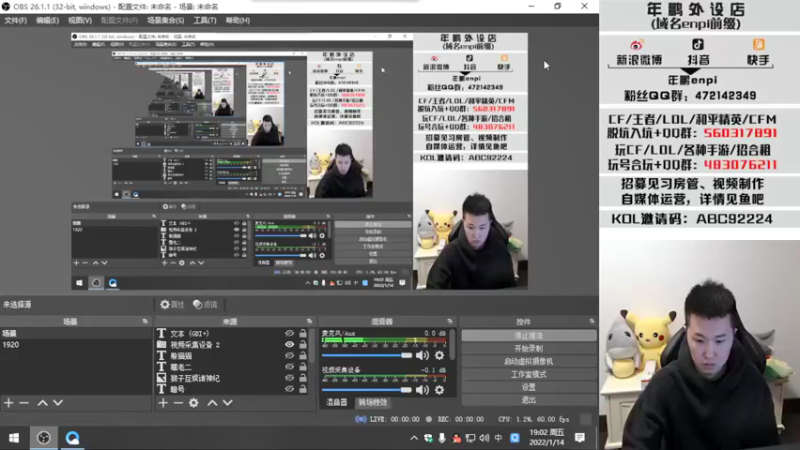Toggle lock on the image source row
Screen dimensions: 800x450
click(303, 378)
